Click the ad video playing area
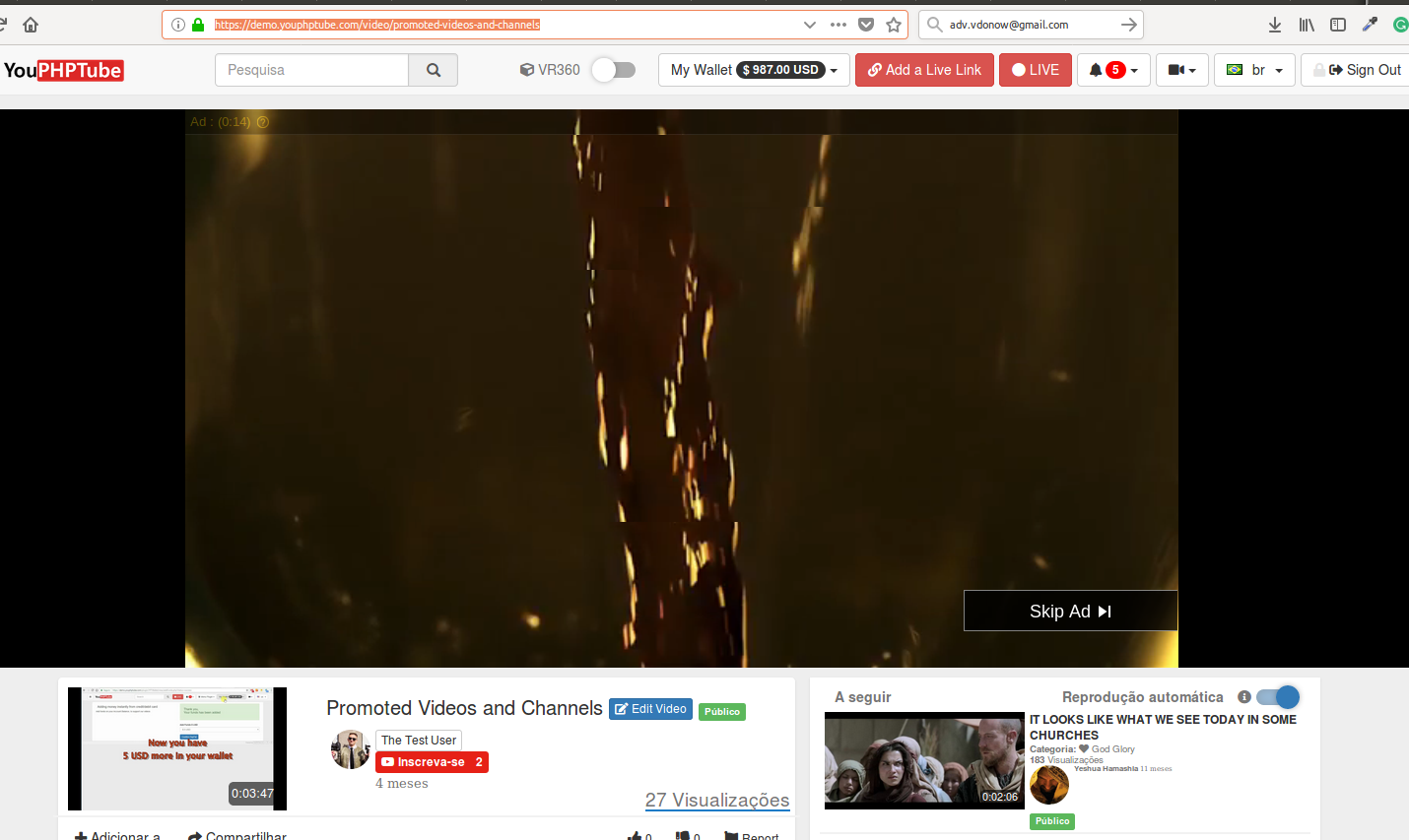 coord(682,388)
